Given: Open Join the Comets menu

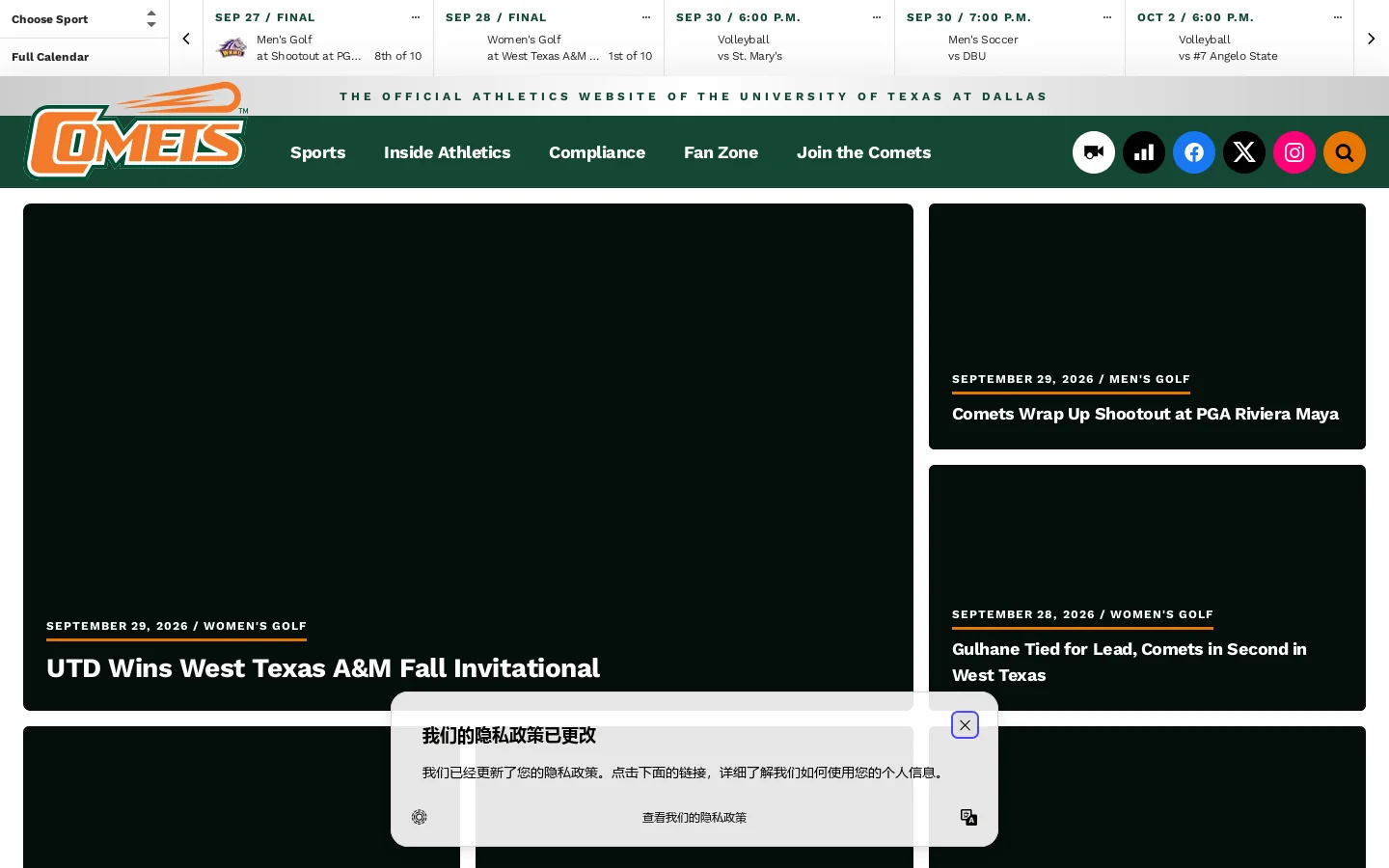Looking at the screenshot, I should [863, 152].
